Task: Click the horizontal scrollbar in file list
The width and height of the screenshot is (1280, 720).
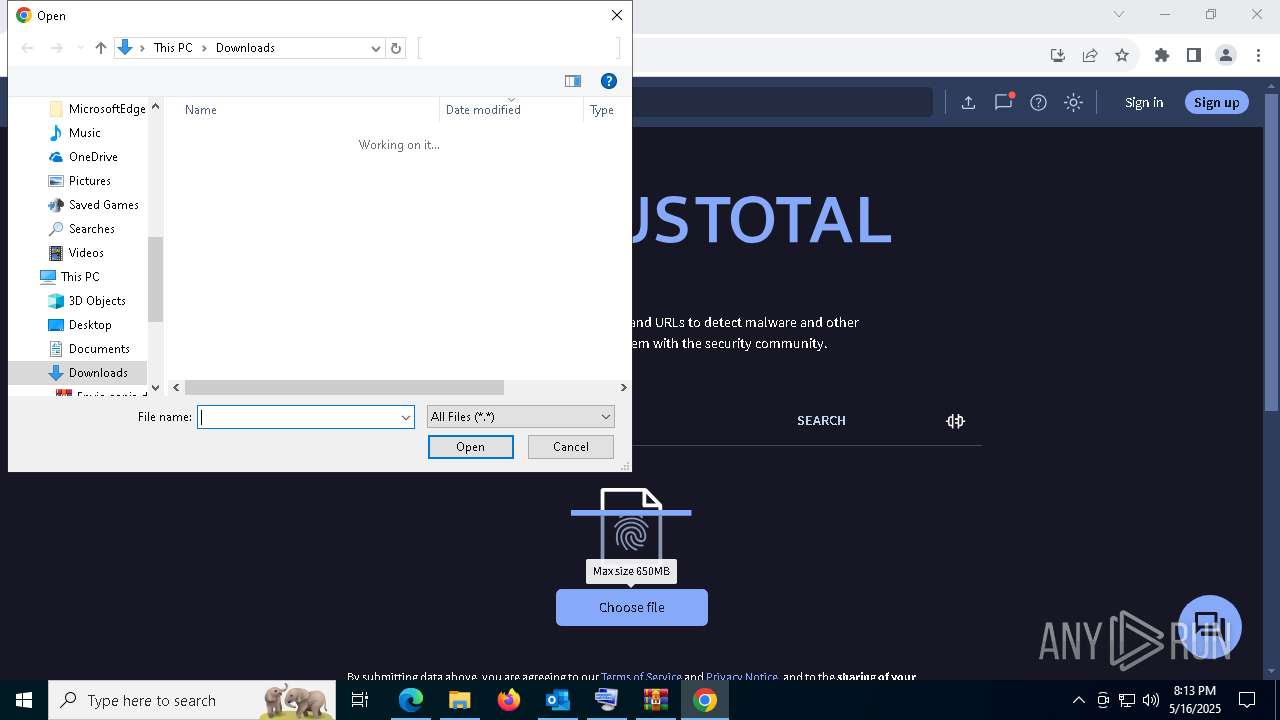Action: [344, 387]
